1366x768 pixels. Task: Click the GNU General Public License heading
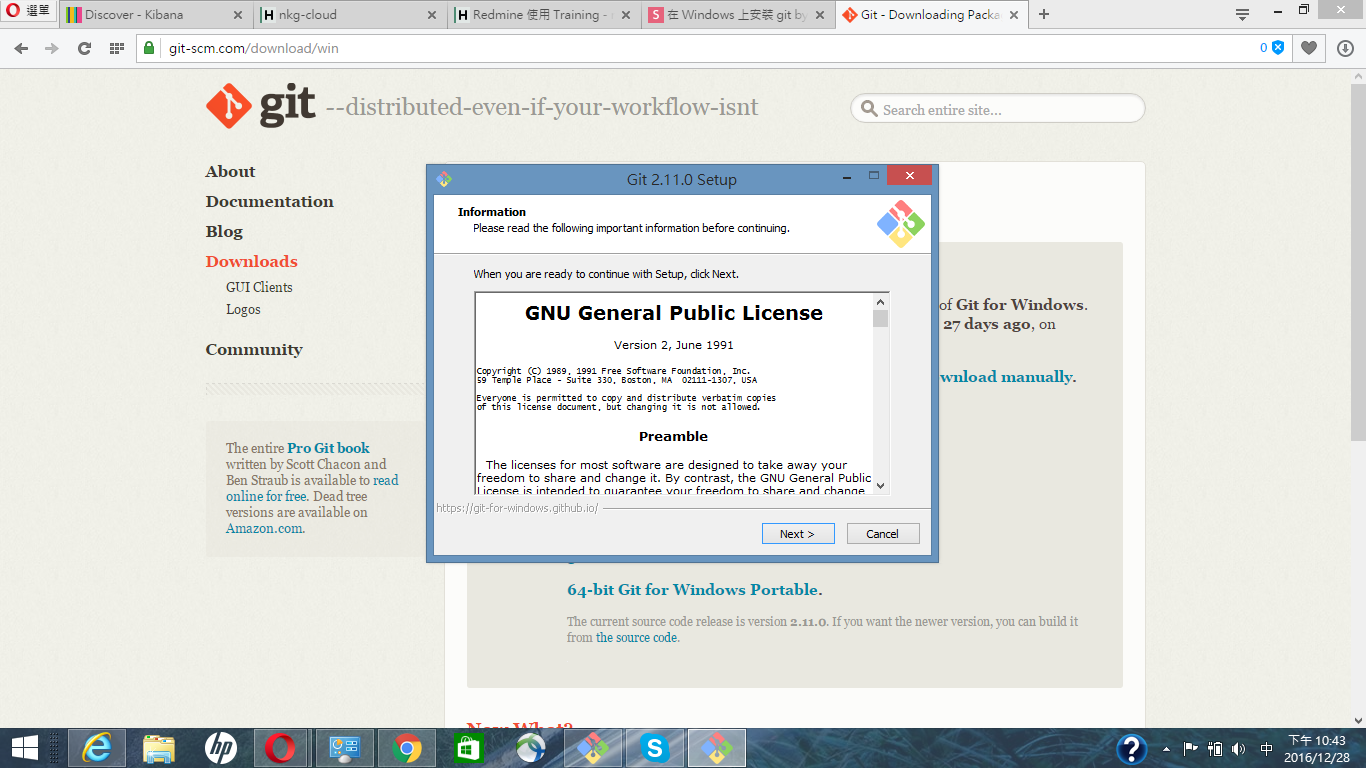674,313
